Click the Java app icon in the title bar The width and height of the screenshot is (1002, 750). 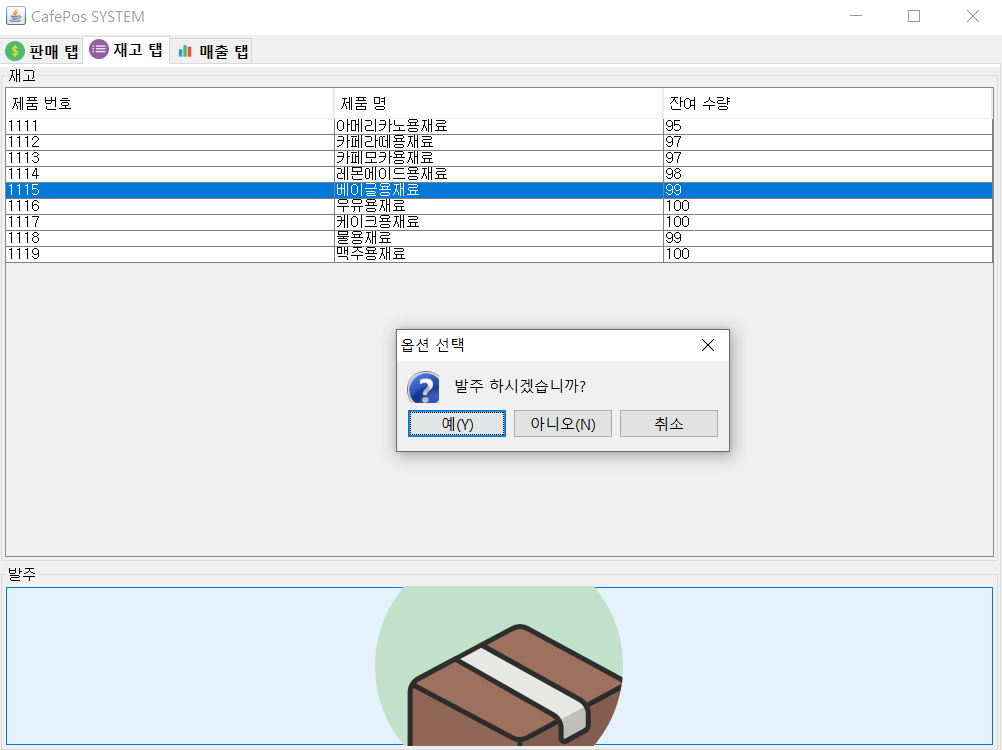click(15, 15)
